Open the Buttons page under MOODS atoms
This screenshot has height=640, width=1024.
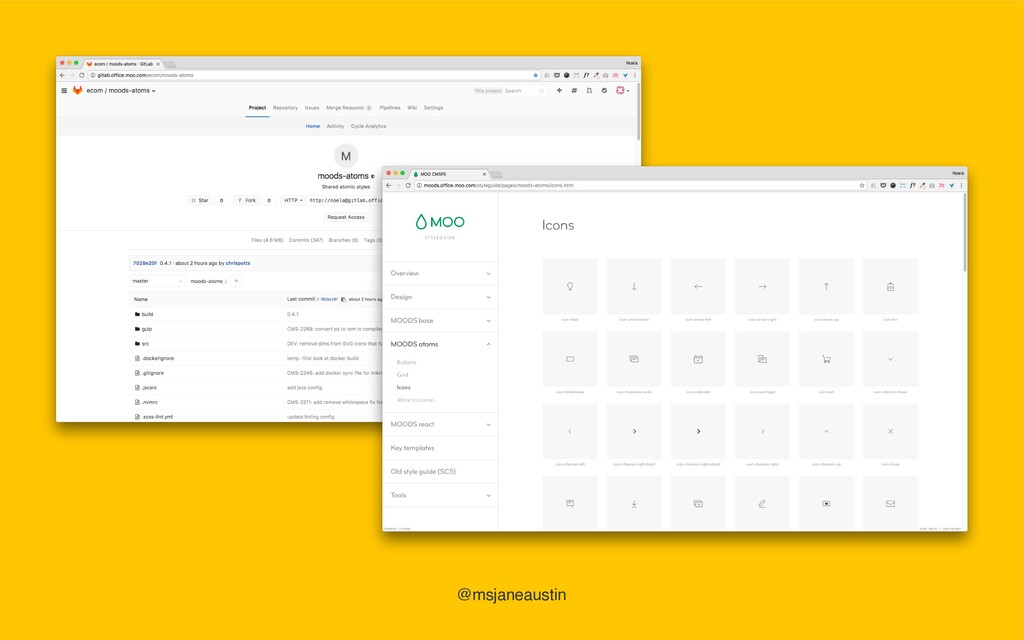tap(406, 362)
